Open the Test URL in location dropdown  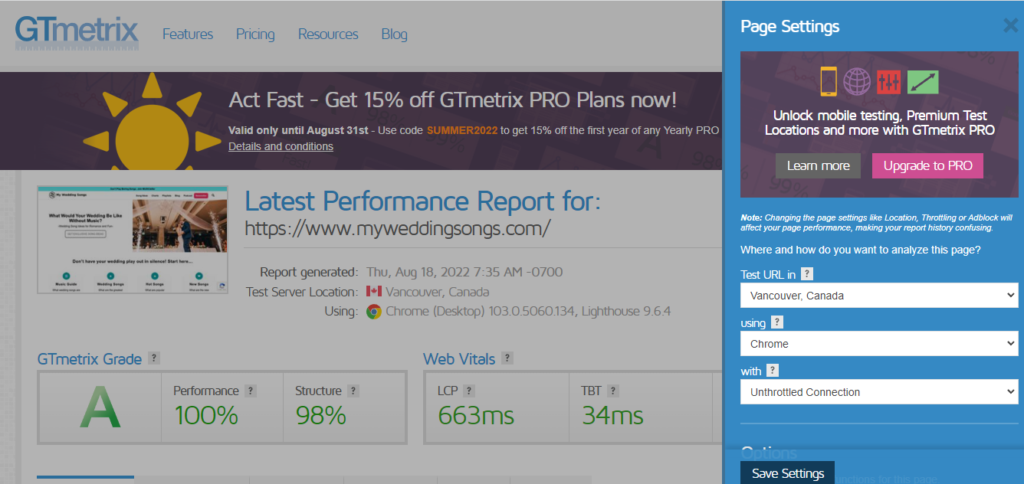(x=879, y=295)
